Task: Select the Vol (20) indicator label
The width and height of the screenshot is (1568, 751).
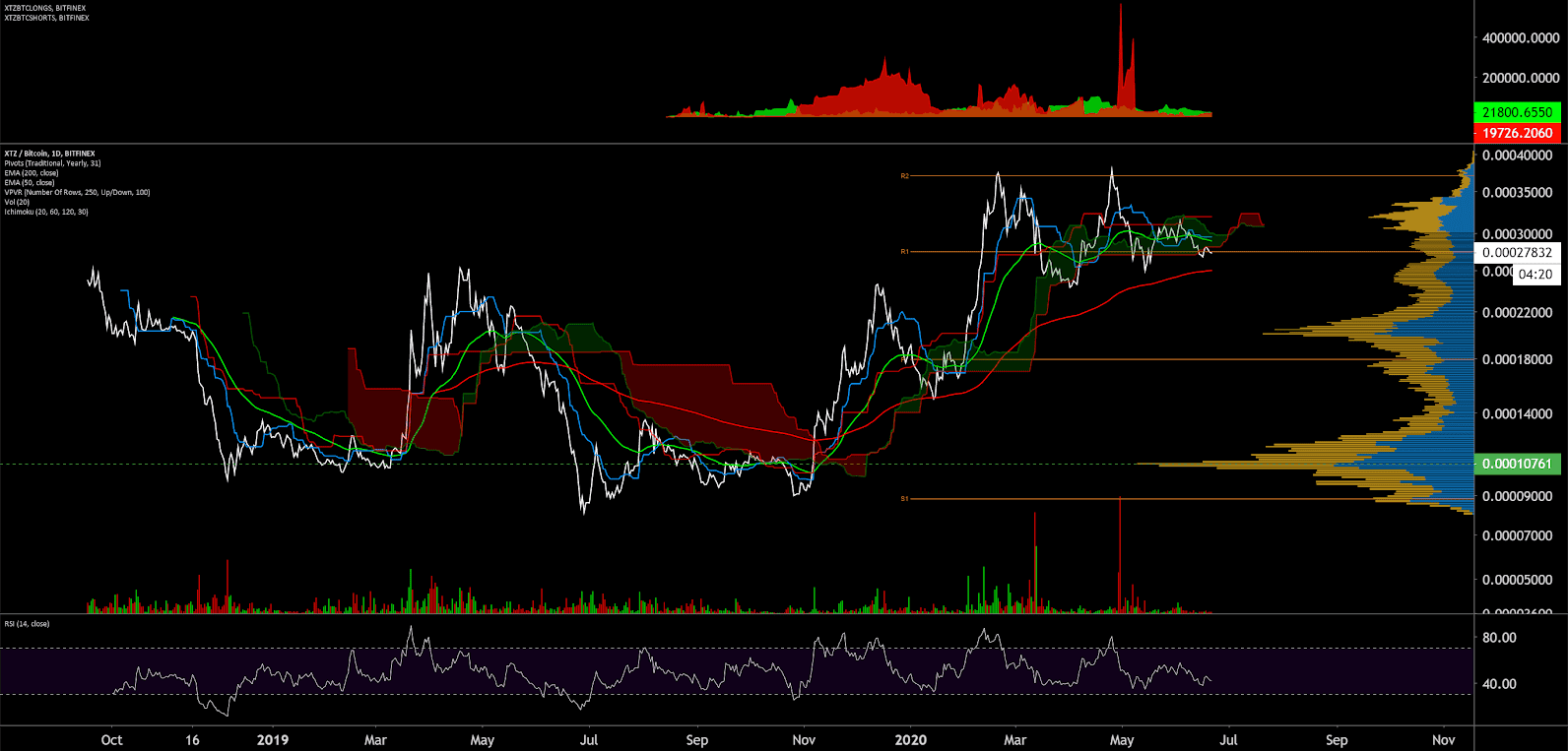Action: pyautogui.click(x=18, y=202)
